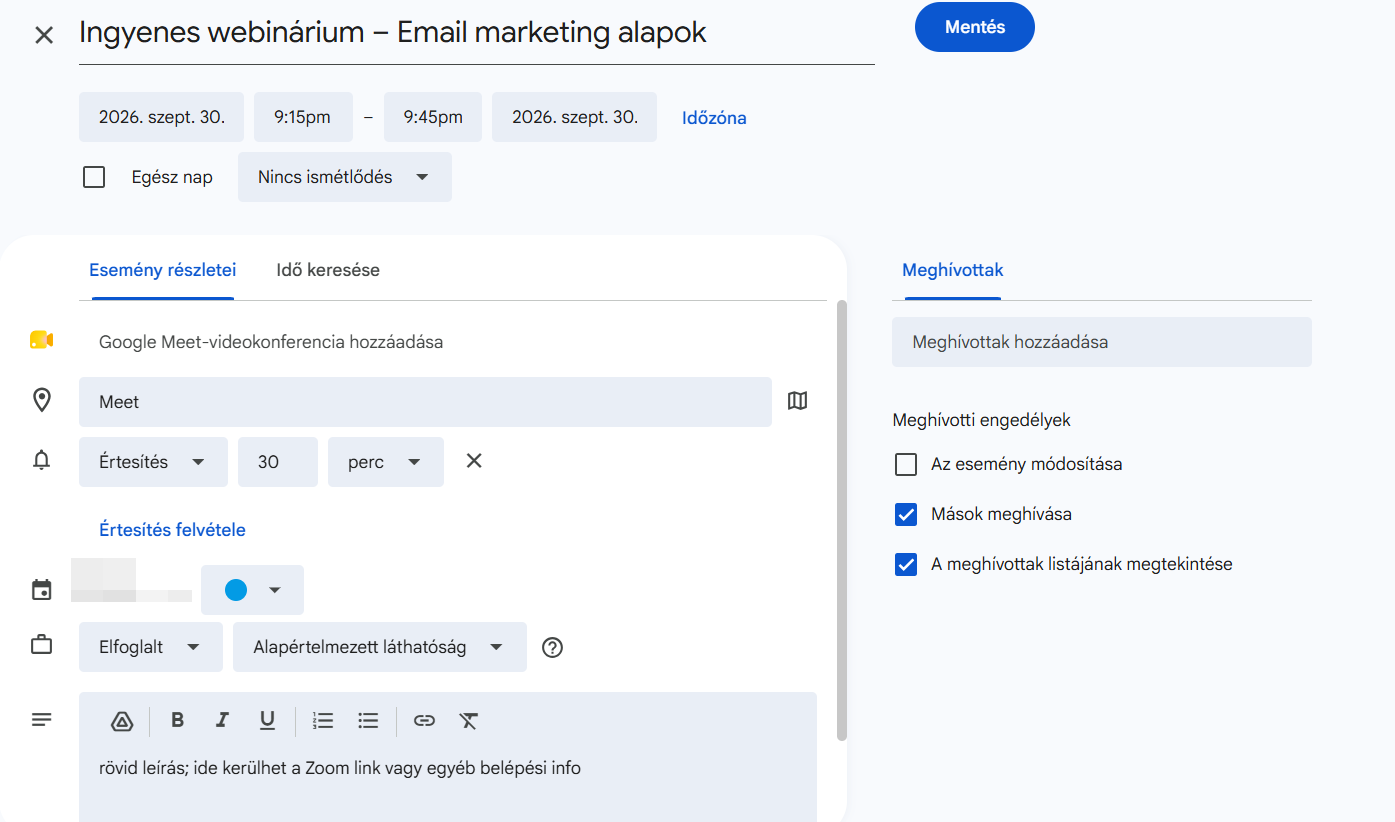Open the event color picker dropdown

(x=252, y=590)
